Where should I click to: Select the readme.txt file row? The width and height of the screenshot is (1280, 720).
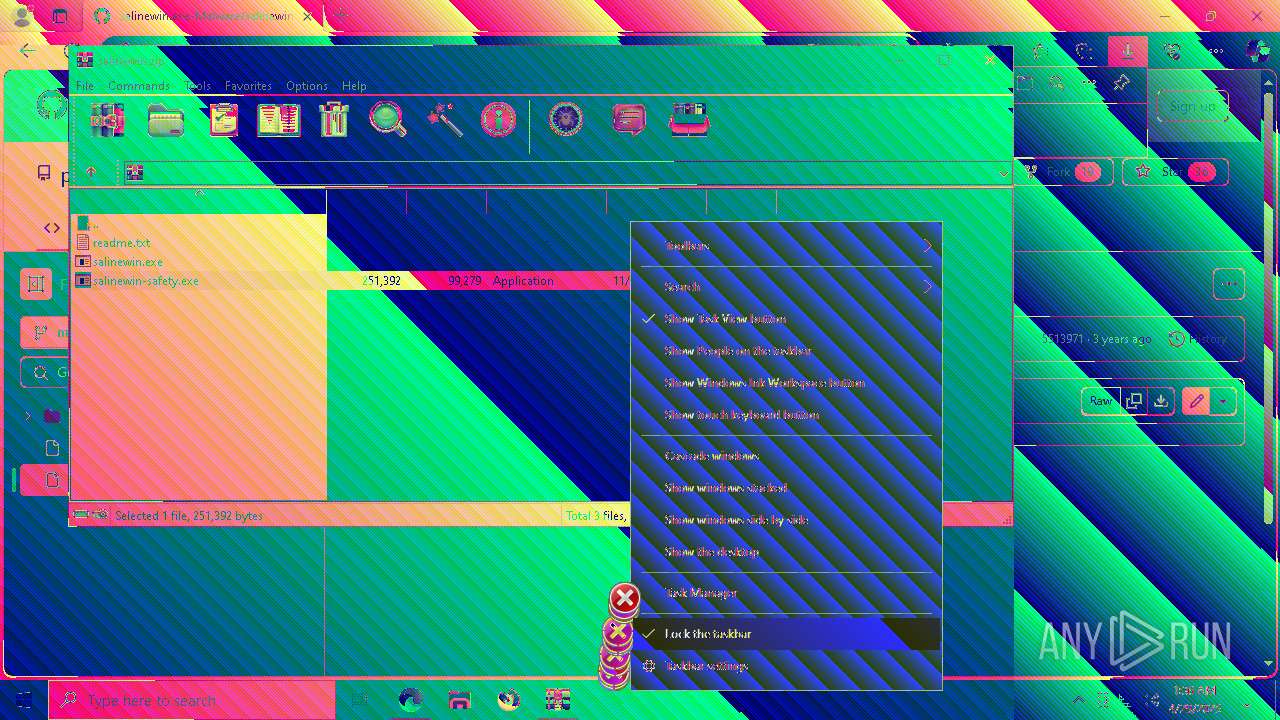point(200,243)
